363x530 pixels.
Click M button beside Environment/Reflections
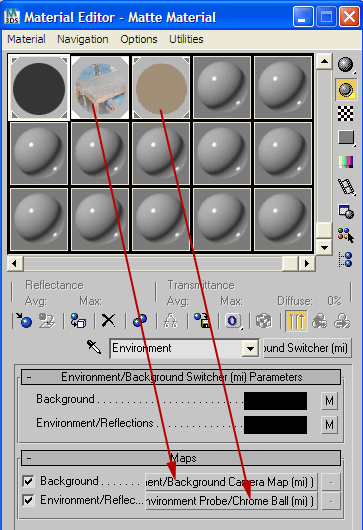coord(329,425)
